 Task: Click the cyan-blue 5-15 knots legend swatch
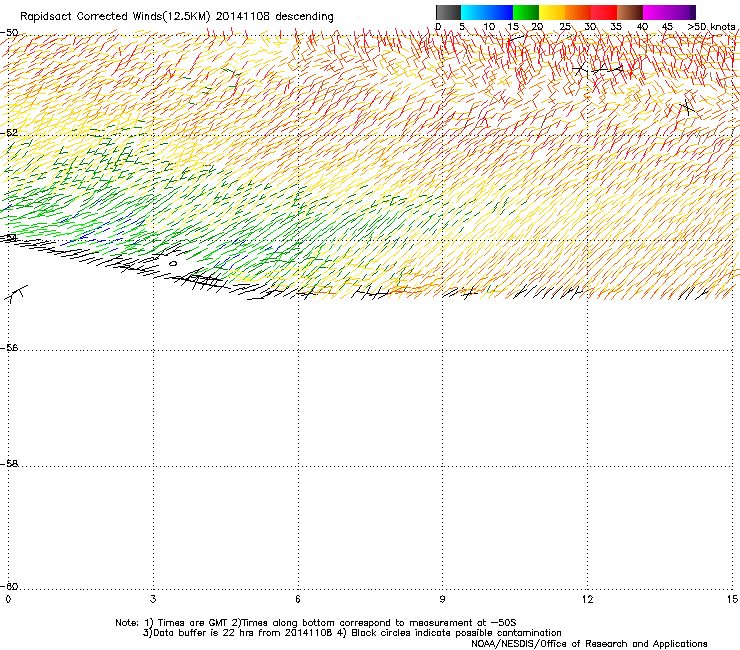(x=487, y=12)
